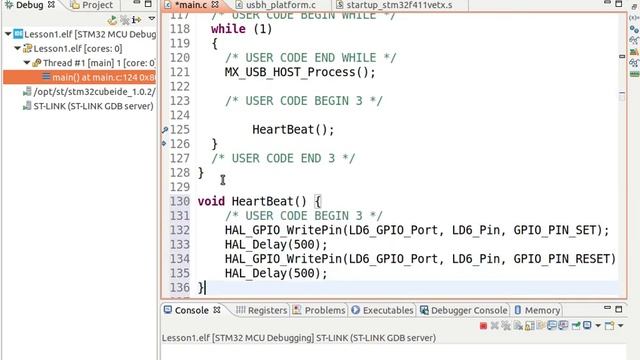This screenshot has width=640, height=360.
Task: Terminate the debug session with red square
Action: coord(483,326)
